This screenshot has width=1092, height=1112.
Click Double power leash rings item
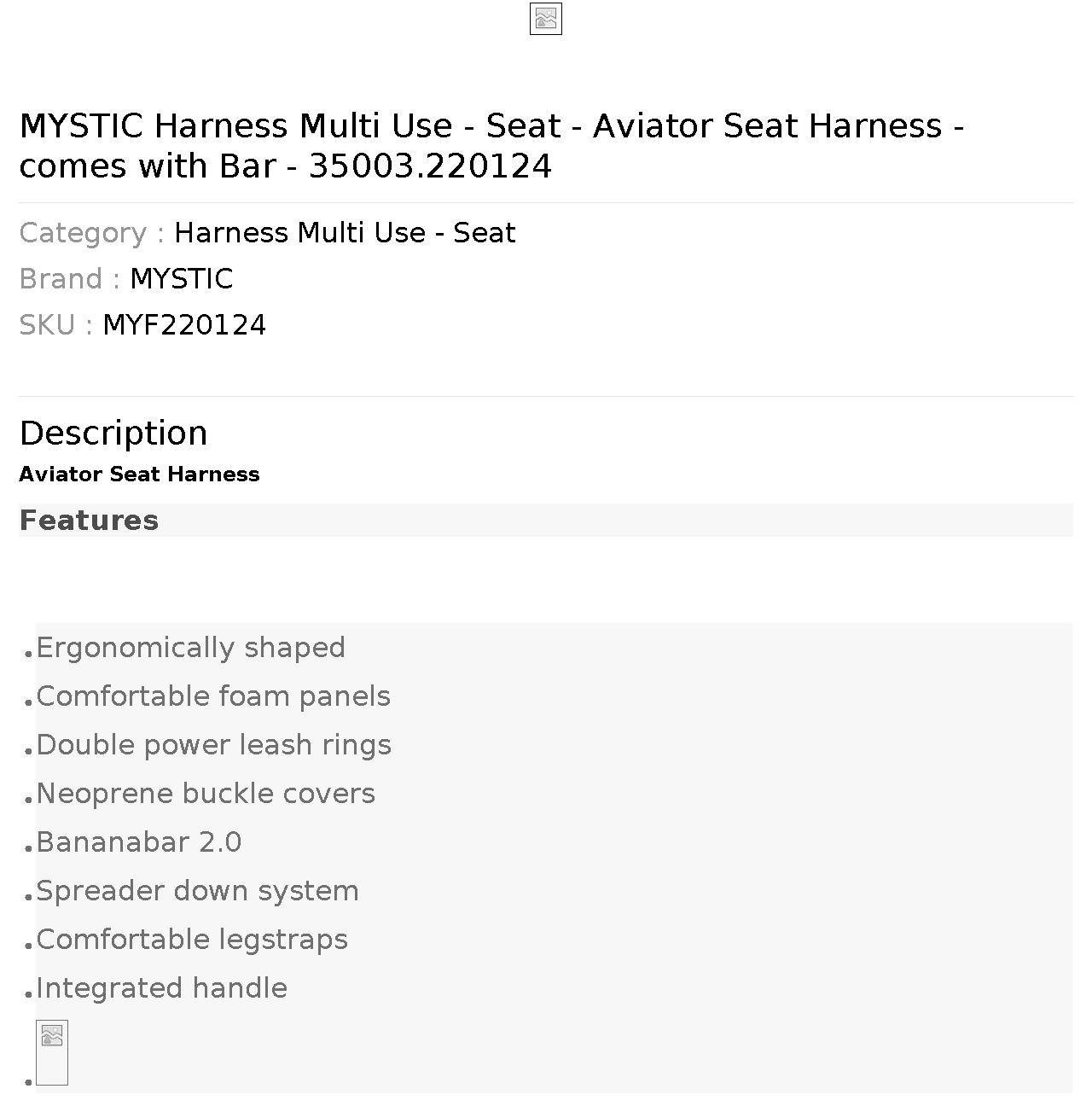(214, 745)
